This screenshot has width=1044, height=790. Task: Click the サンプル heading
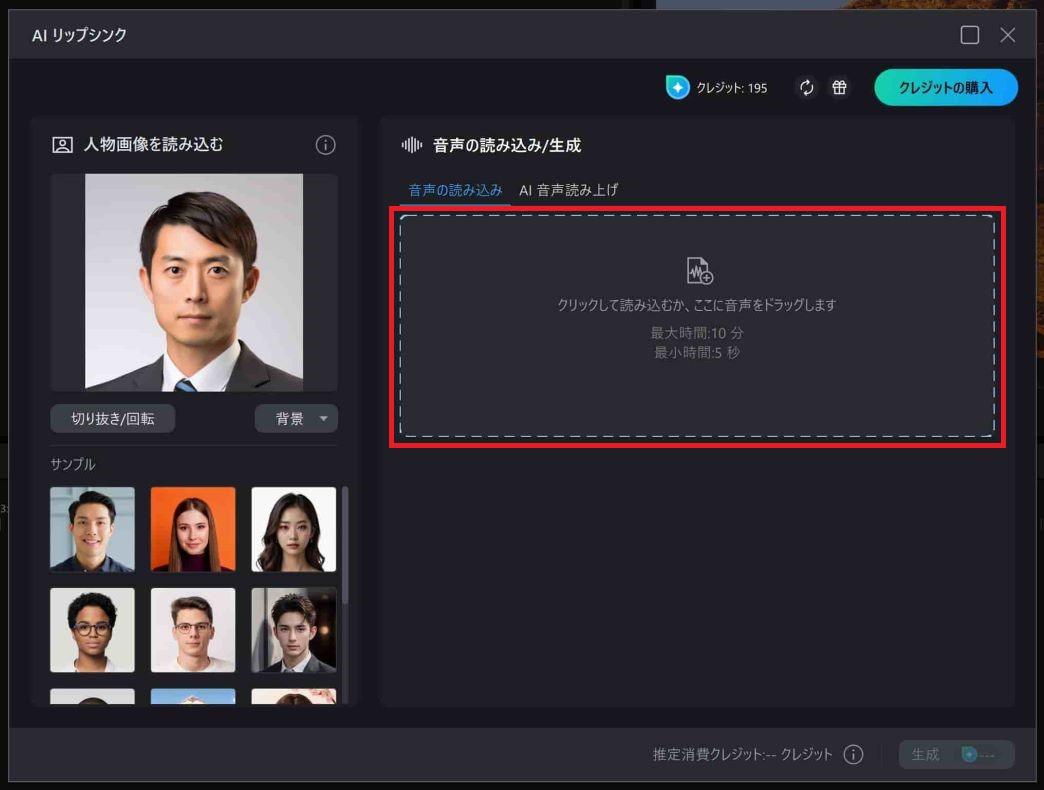click(73, 464)
